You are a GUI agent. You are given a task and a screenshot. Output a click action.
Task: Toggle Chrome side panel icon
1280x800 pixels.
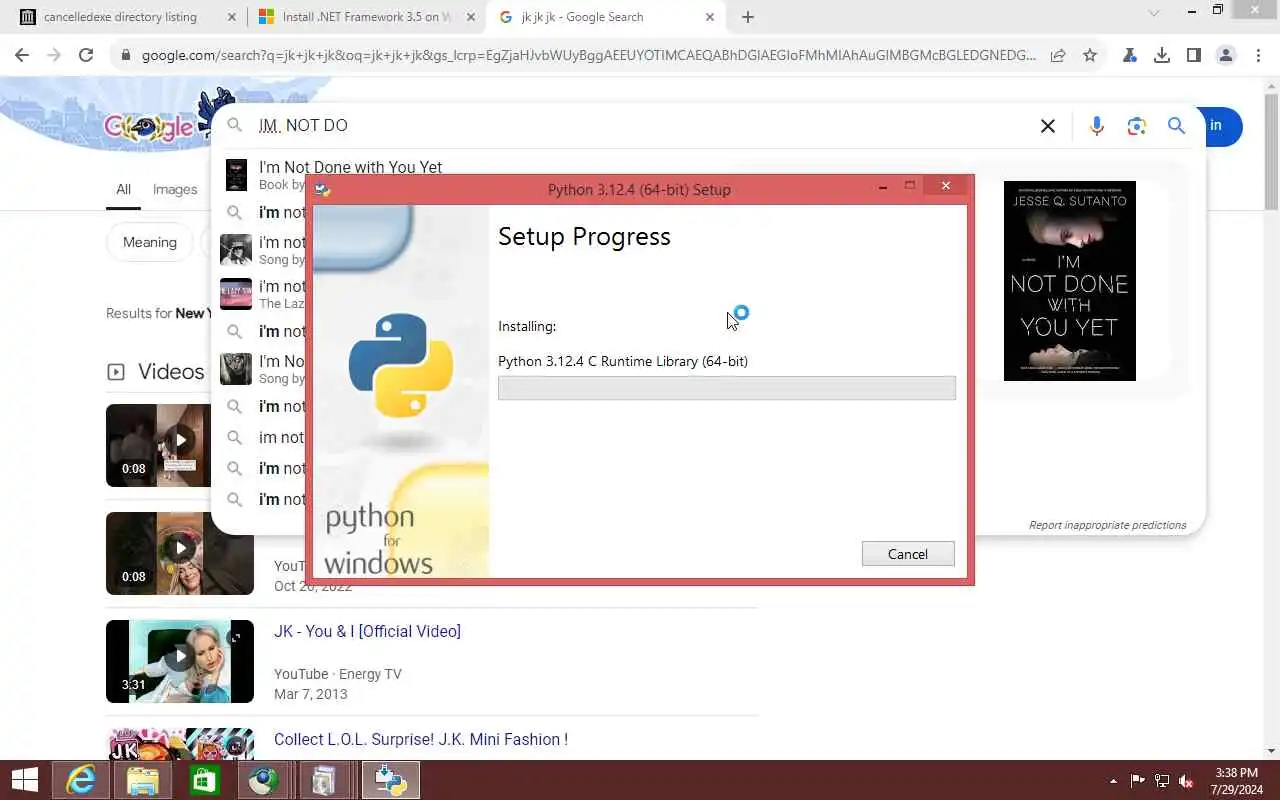pyautogui.click(x=1194, y=56)
